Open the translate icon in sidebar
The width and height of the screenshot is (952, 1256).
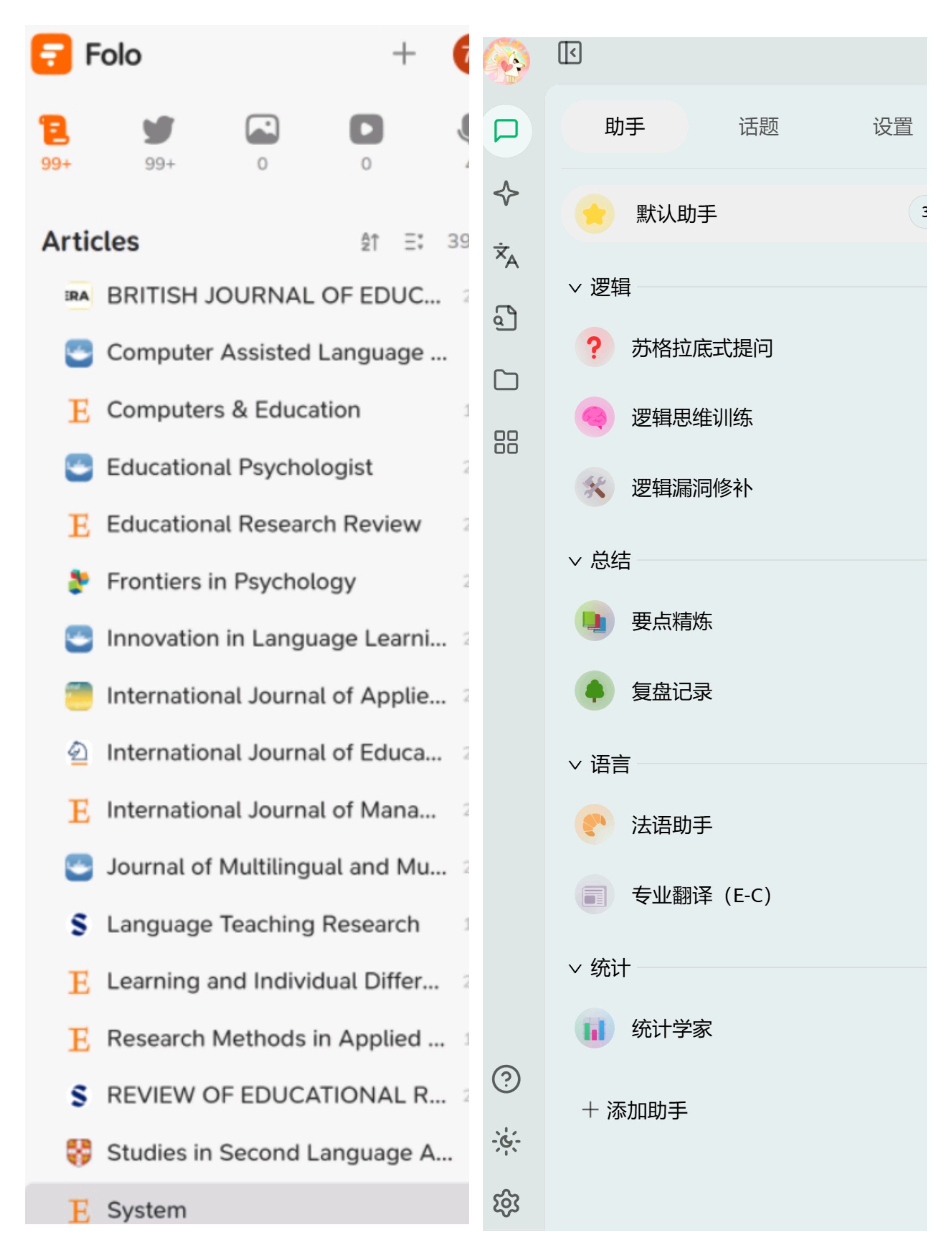[506, 255]
